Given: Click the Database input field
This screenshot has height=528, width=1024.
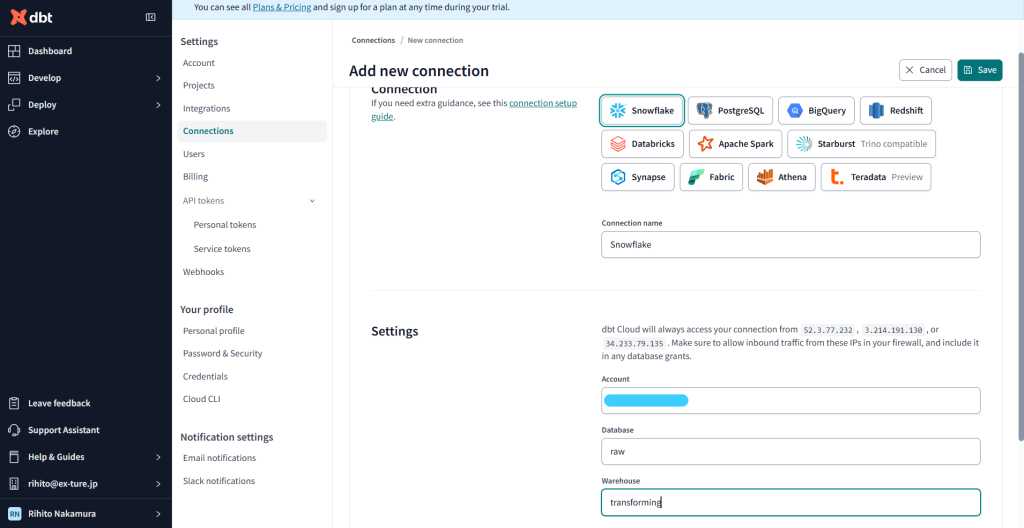Looking at the screenshot, I should (x=791, y=452).
